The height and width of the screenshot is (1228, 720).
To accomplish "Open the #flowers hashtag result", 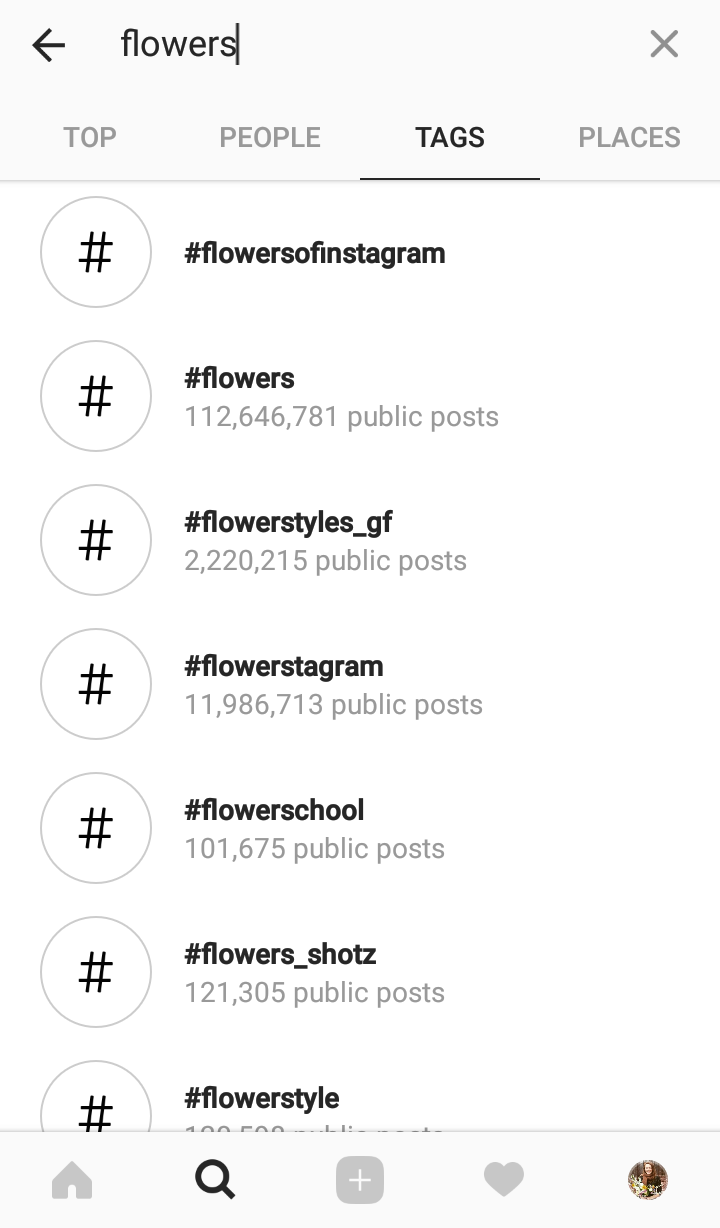I will pyautogui.click(x=340, y=397).
